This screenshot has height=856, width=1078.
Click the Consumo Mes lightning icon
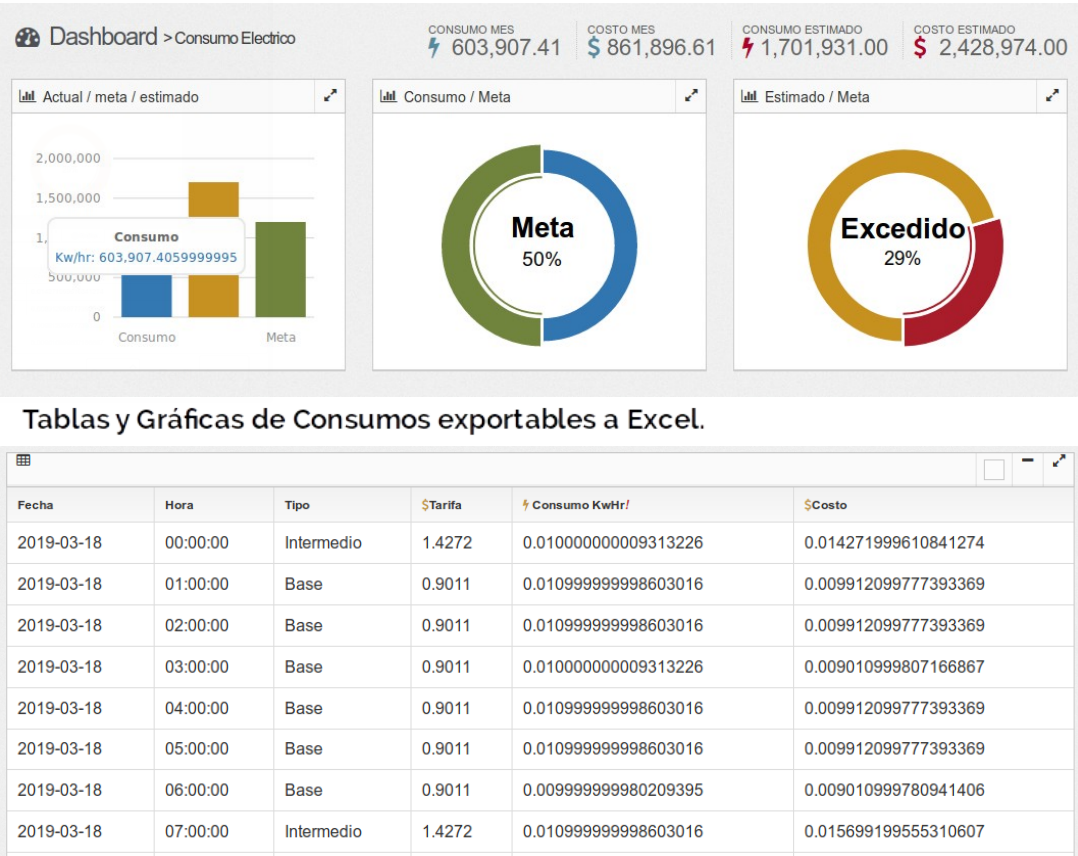tap(434, 48)
